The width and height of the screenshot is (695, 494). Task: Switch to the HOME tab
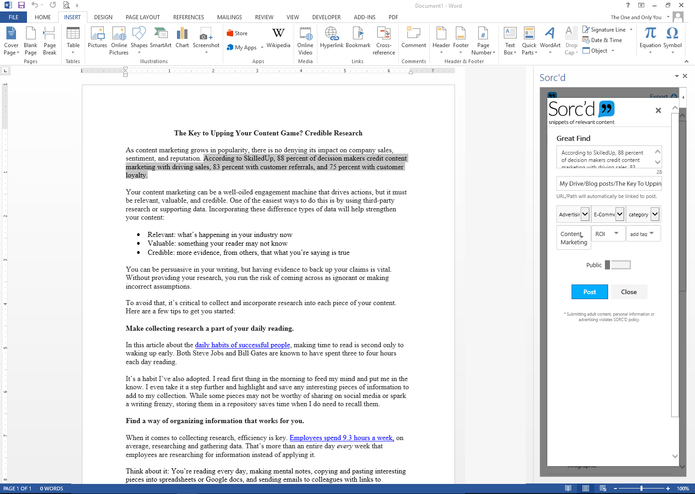[x=43, y=17]
